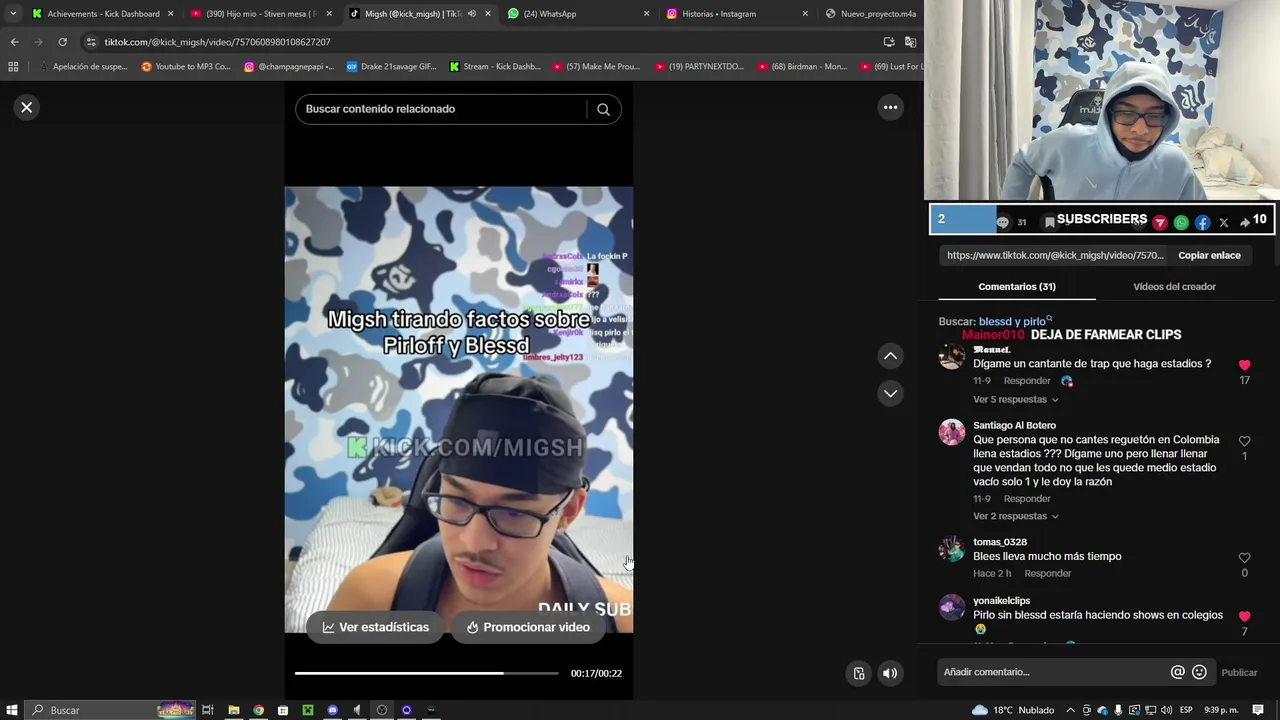Screen dimensions: 1280x720
Task: Switch to the 'Hijo mio - Stiven mesa' tab
Action: [262, 14]
